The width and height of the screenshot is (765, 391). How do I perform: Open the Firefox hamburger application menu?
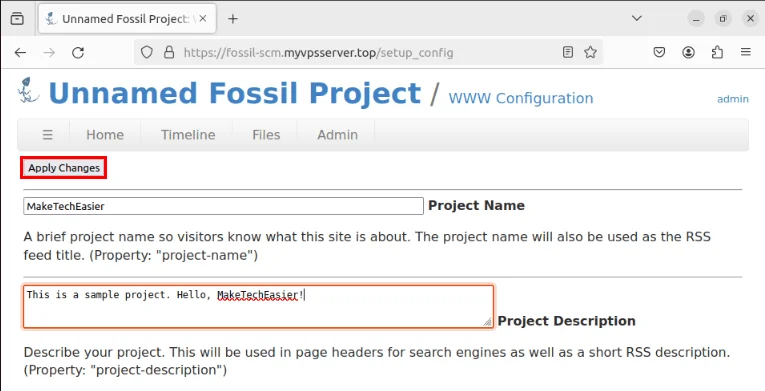(745, 52)
